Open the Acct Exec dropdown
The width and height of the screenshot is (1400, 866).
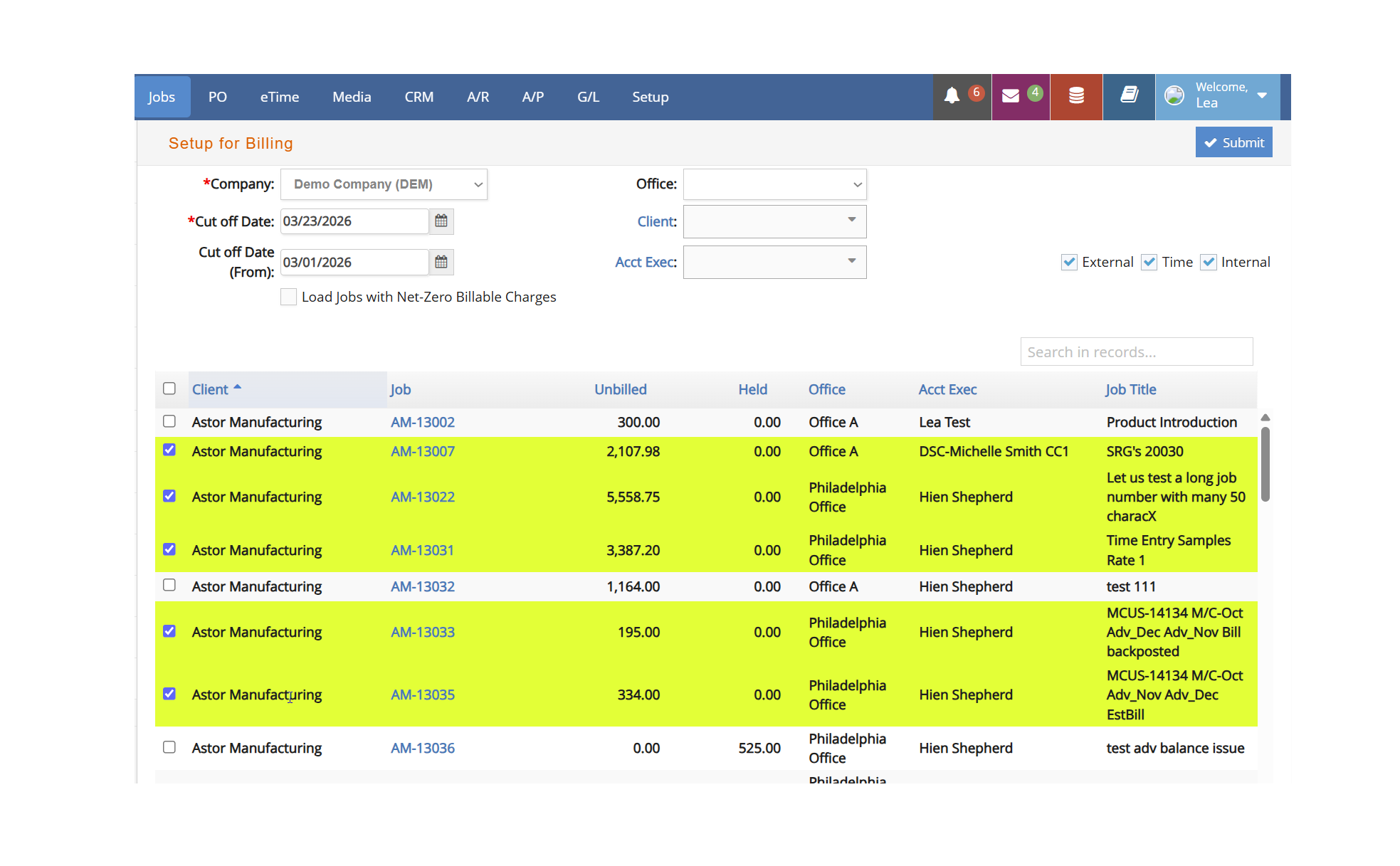click(774, 262)
